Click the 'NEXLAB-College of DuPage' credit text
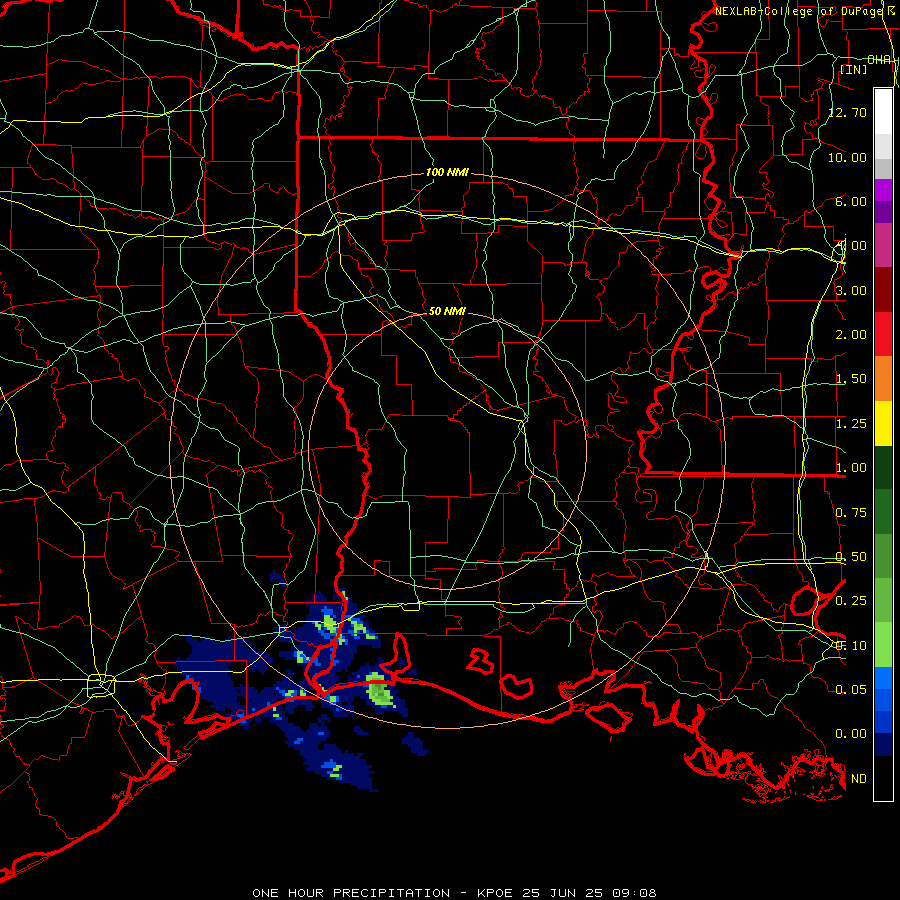900x900 pixels. (800, 11)
